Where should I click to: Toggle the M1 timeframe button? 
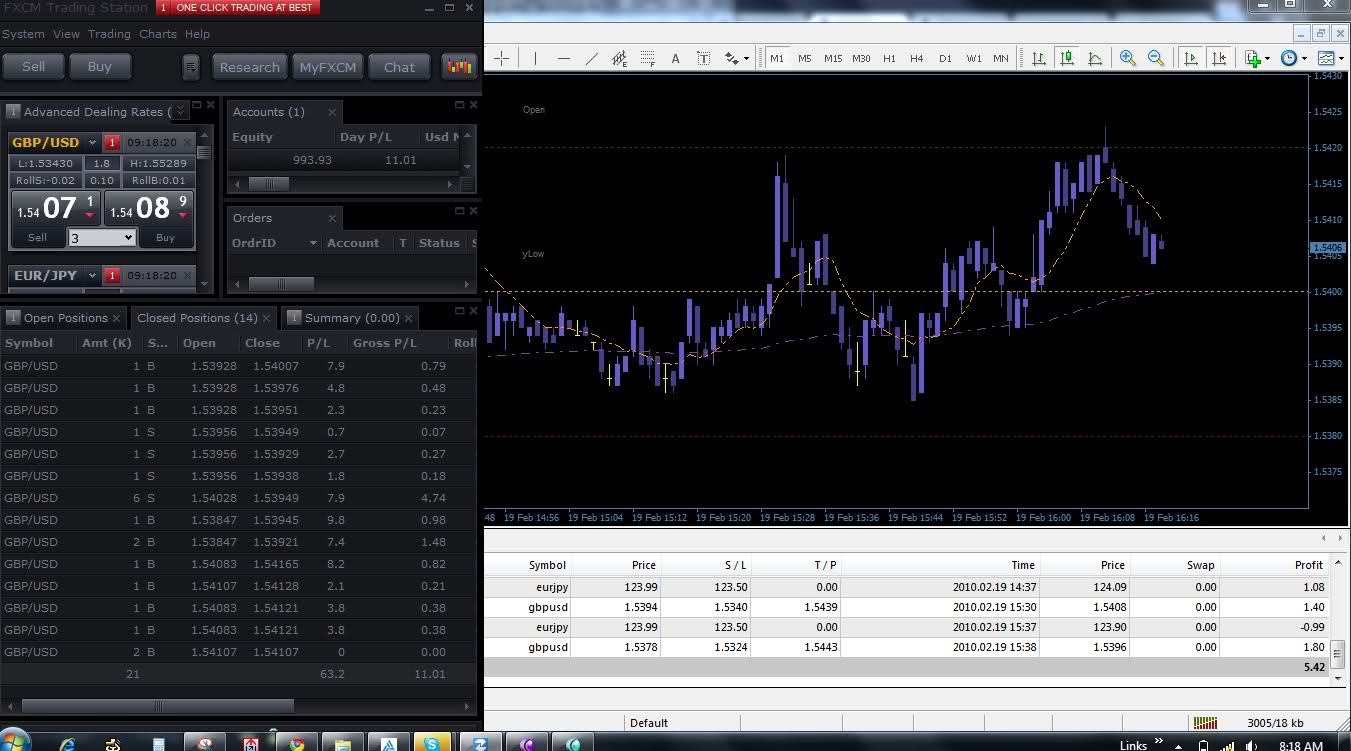[777, 59]
